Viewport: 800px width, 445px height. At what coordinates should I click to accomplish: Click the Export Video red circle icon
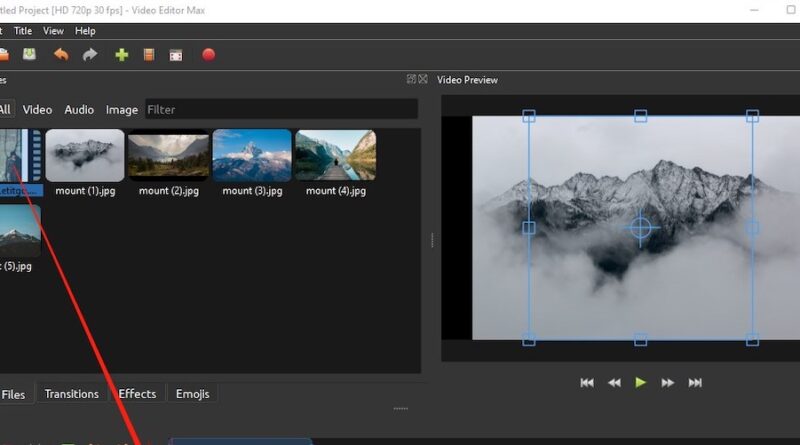tap(208, 55)
